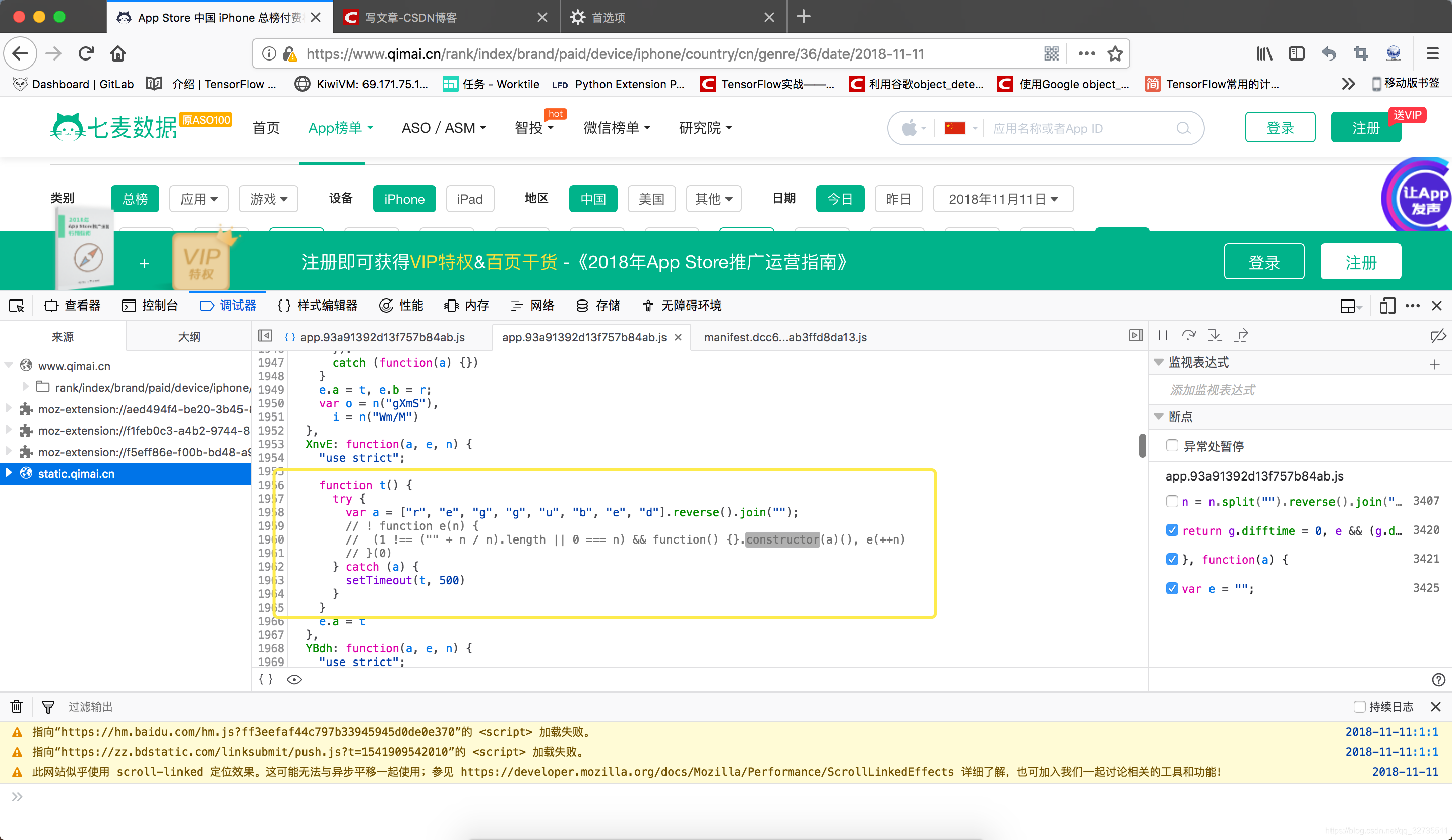Screen dimensions: 1452x840
Task: Open devtools more options ellipsis
Action: click(1412, 306)
